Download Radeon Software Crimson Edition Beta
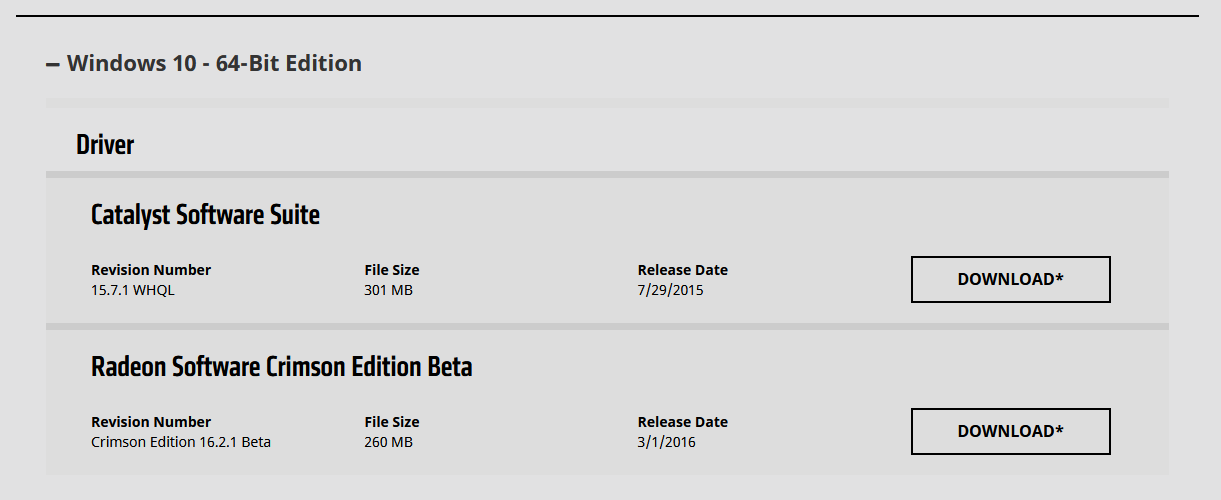1221x500 pixels. click(1010, 432)
